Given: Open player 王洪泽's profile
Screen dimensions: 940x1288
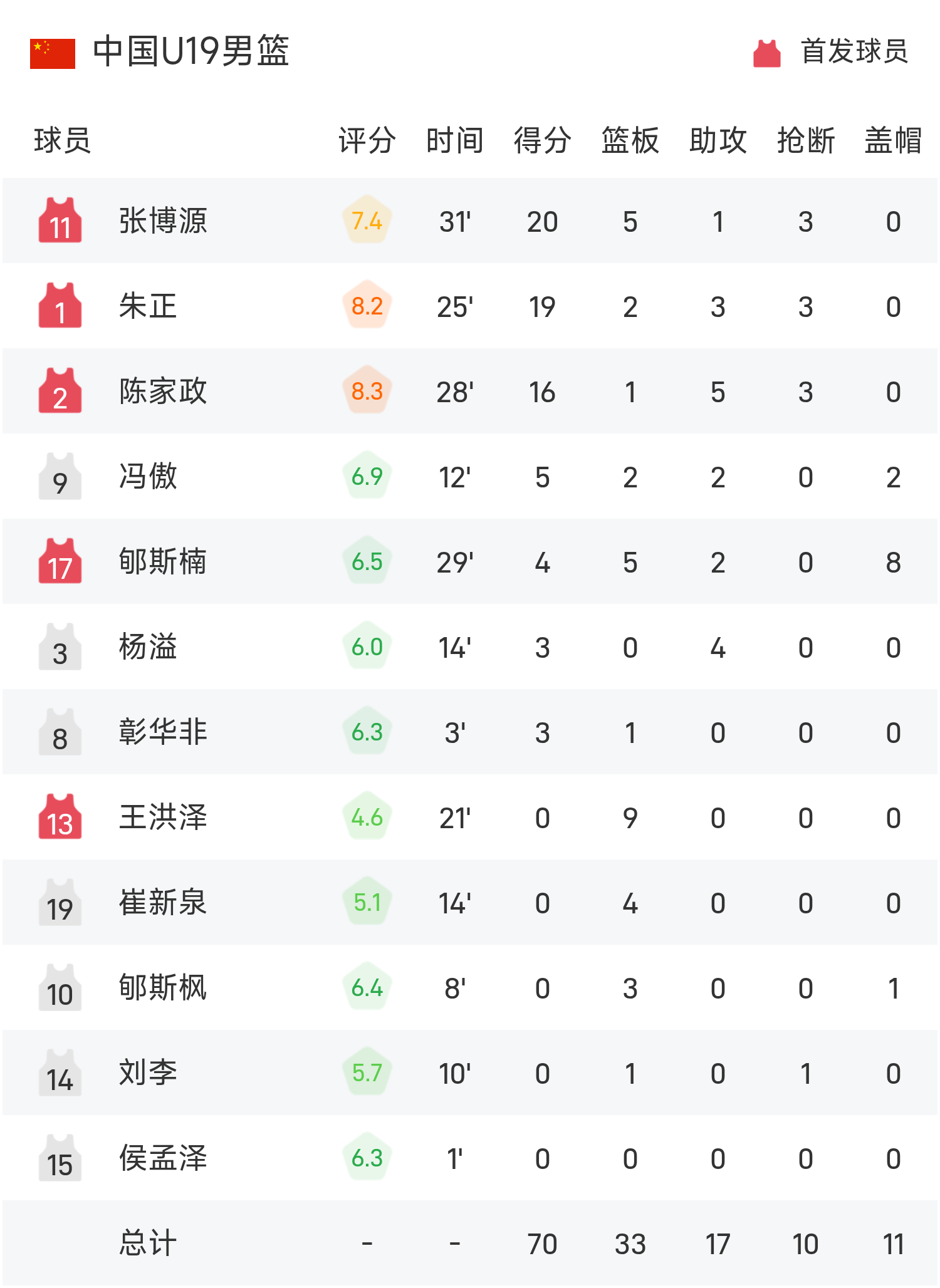Looking at the screenshot, I should coord(163,818).
